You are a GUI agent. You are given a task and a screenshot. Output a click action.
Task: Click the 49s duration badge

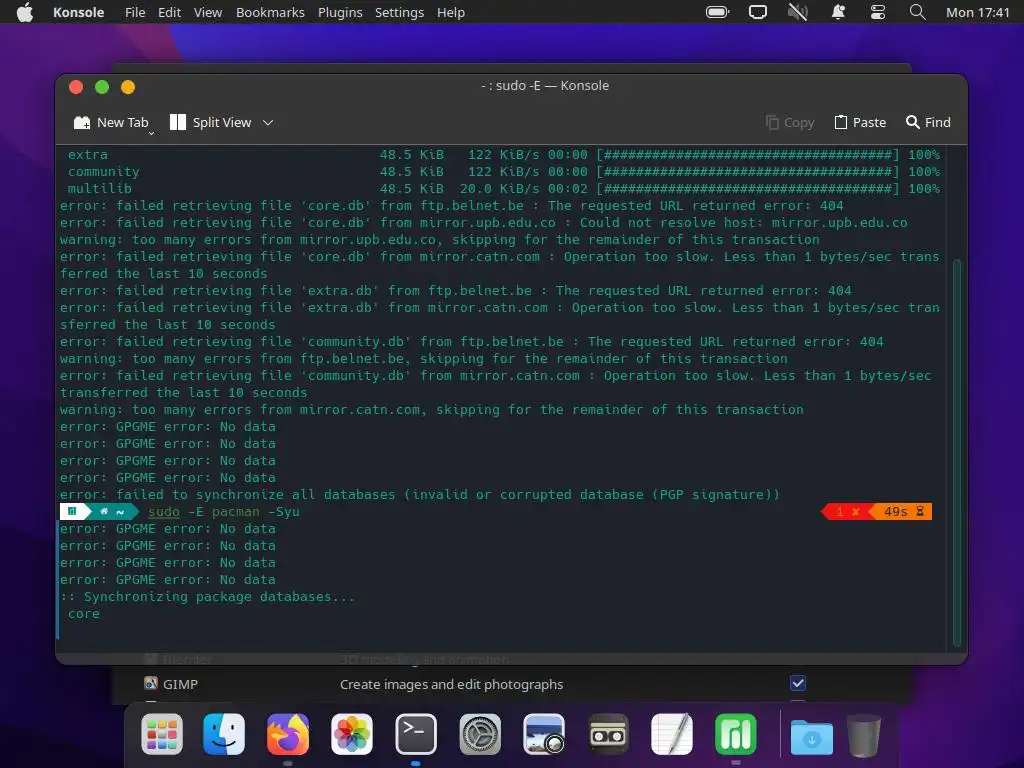[x=903, y=511]
